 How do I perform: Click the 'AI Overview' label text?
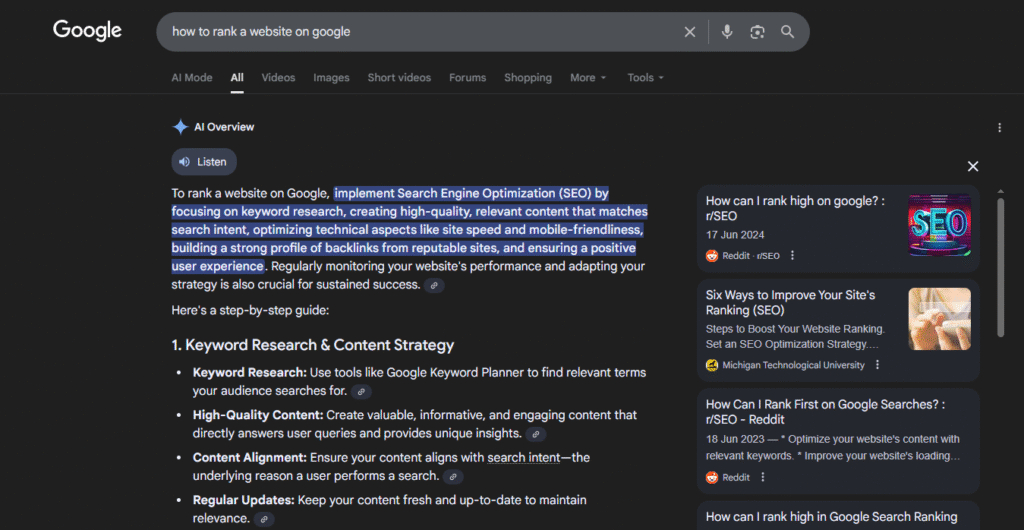[x=224, y=127]
